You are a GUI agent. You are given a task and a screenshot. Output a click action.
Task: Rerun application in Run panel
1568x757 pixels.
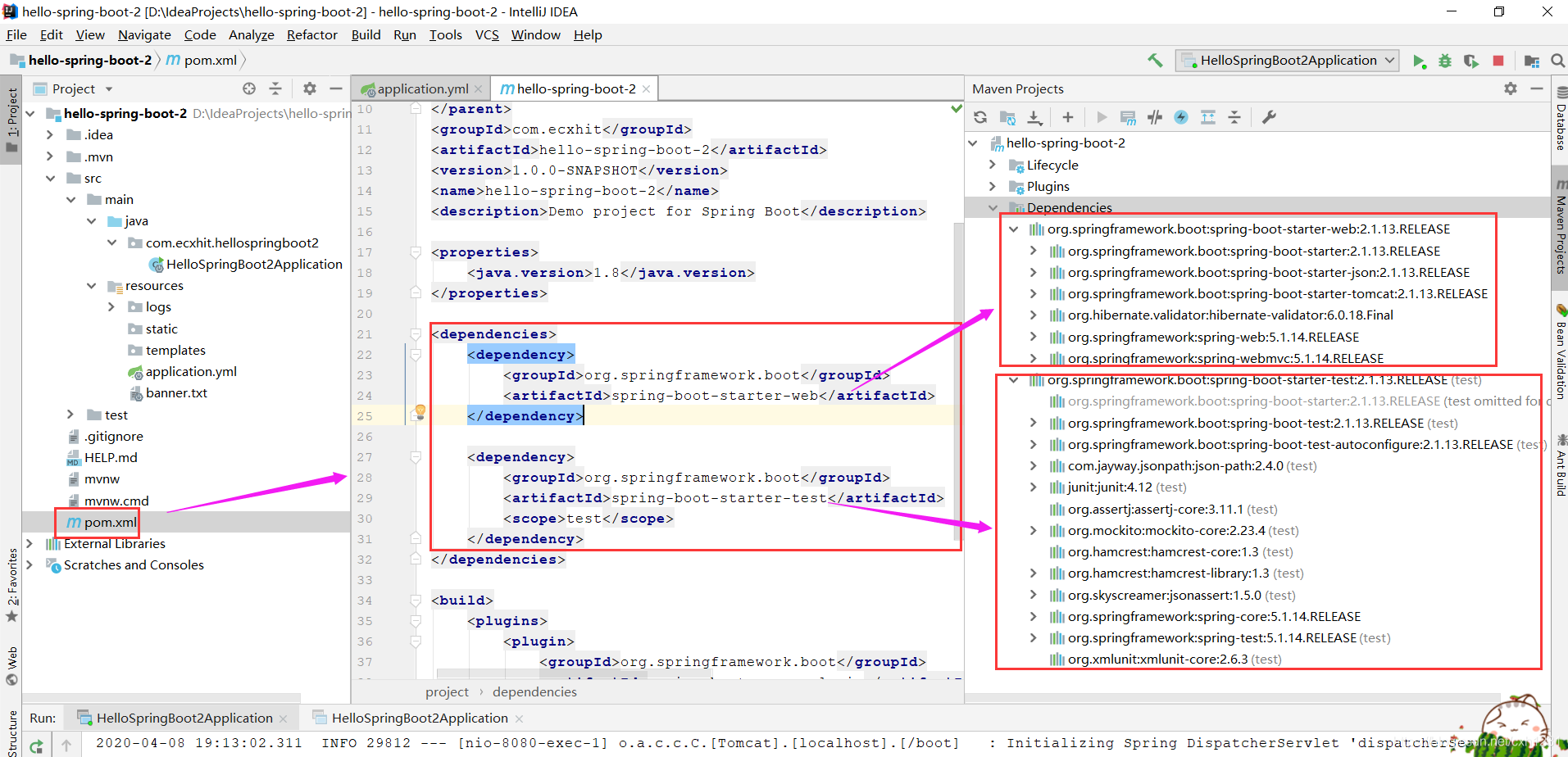point(37,746)
